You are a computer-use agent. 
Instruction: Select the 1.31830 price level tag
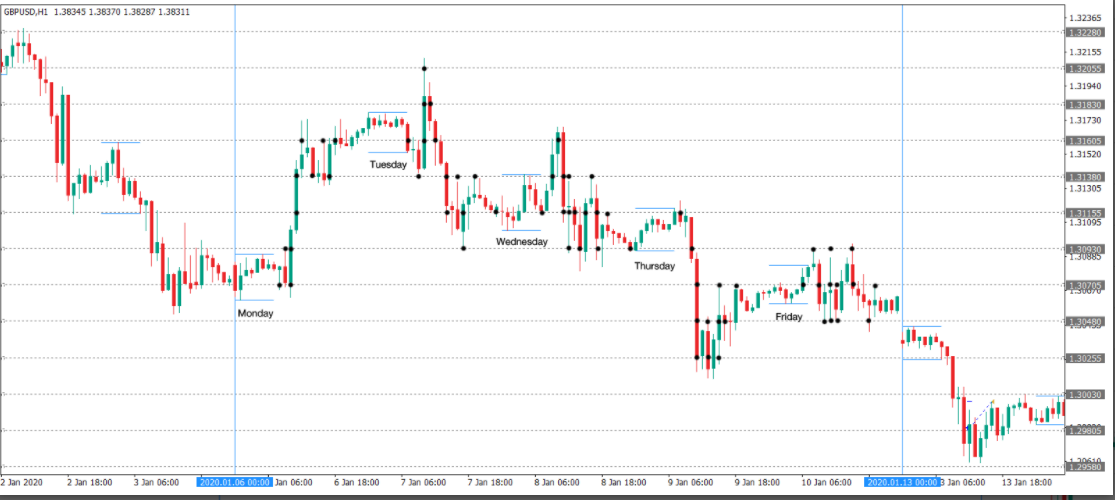1085,104
